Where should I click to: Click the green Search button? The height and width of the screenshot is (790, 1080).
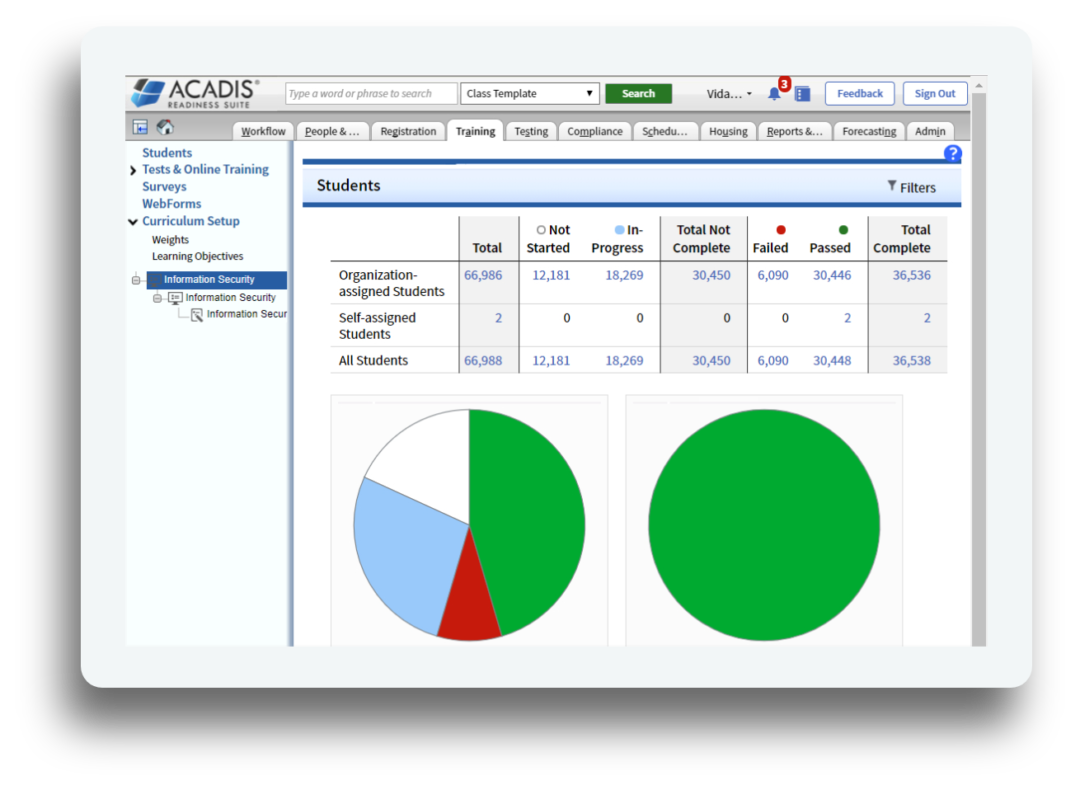point(638,92)
